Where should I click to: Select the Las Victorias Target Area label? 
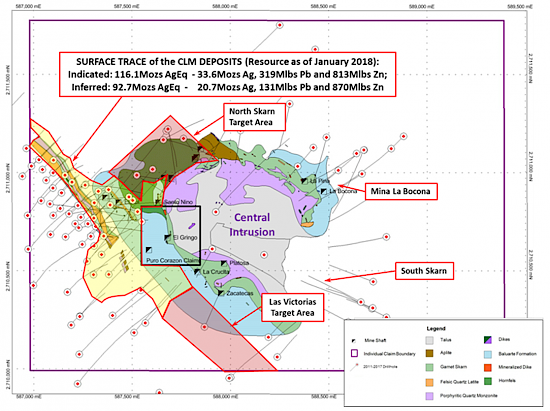293,308
